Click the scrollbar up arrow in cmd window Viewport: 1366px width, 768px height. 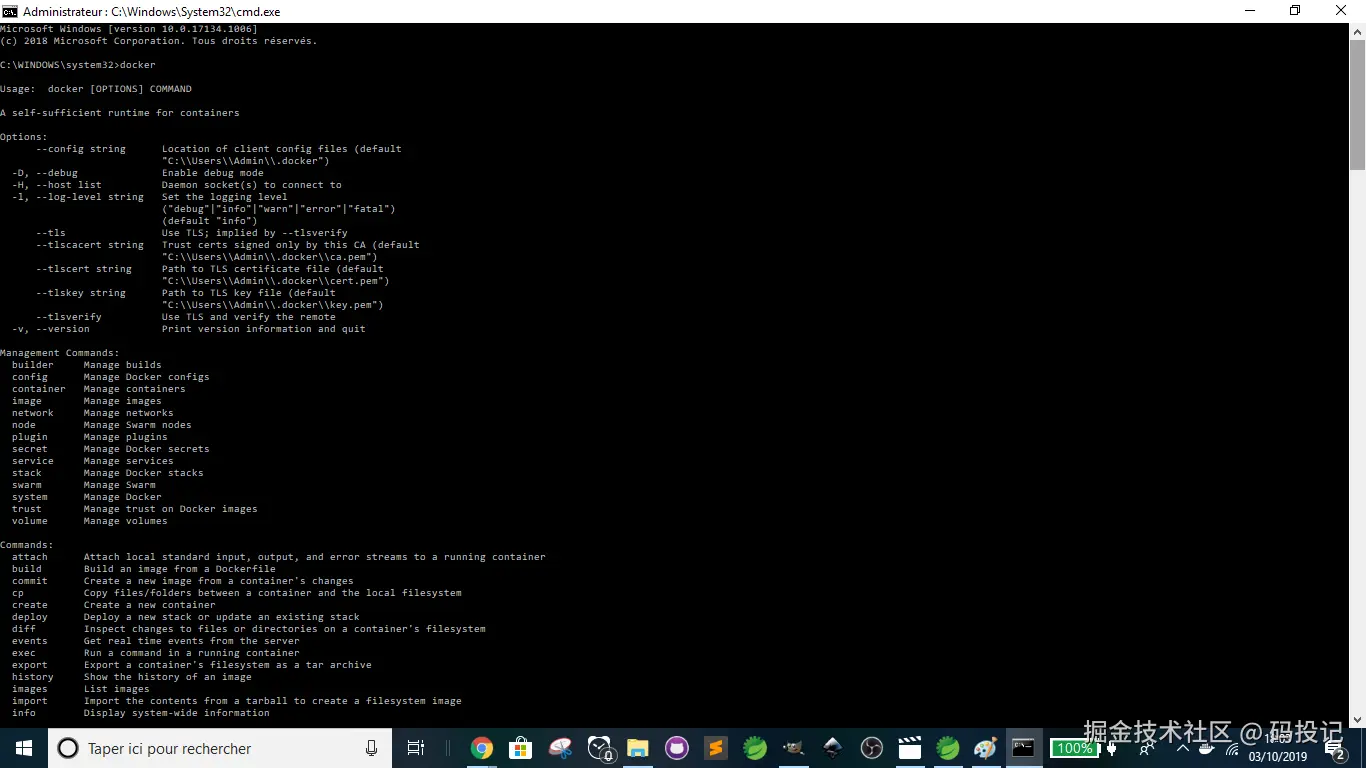pyautogui.click(x=1357, y=31)
